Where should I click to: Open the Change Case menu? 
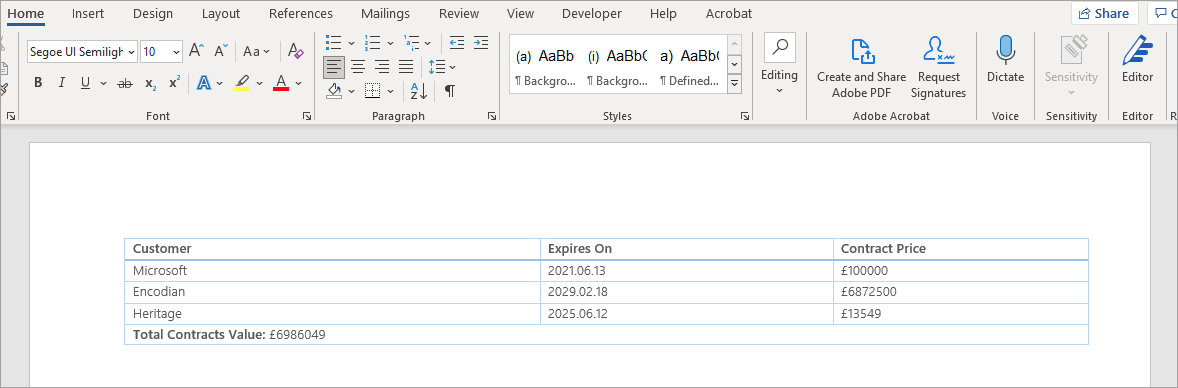coord(256,51)
